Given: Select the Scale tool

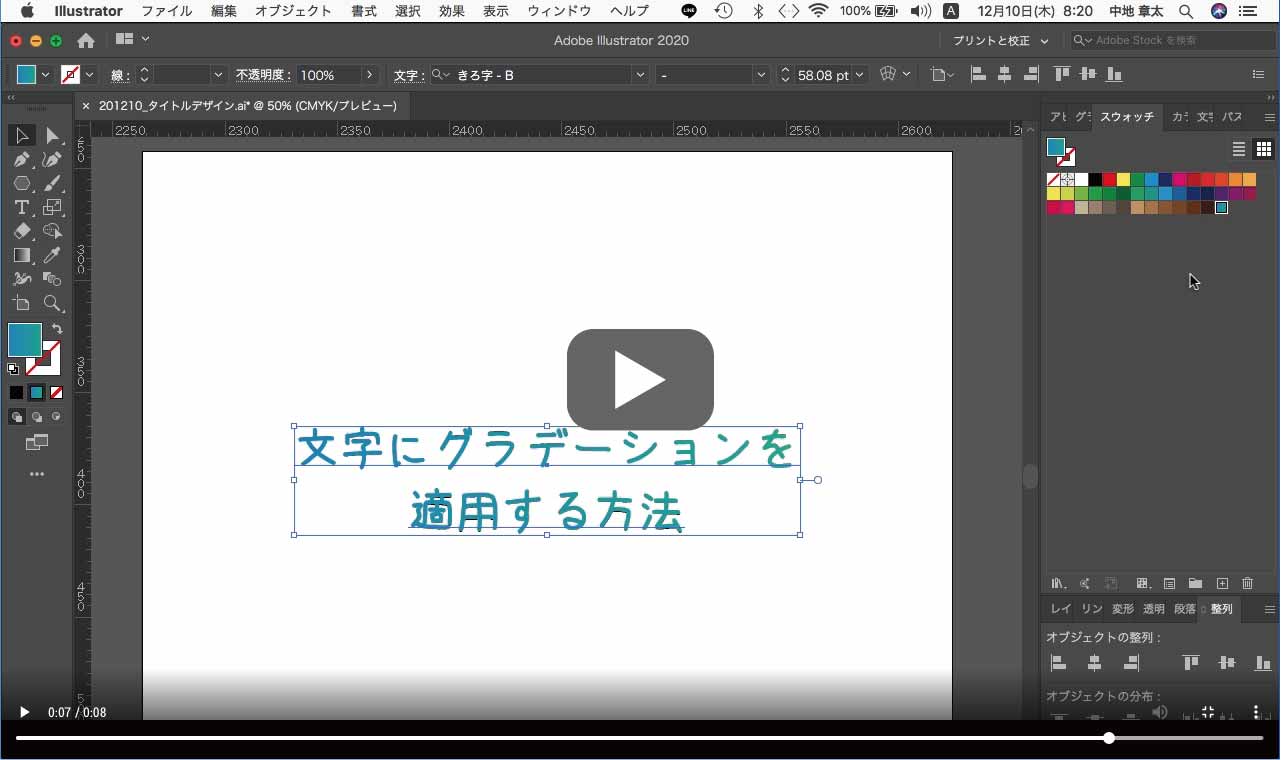Looking at the screenshot, I should point(52,207).
